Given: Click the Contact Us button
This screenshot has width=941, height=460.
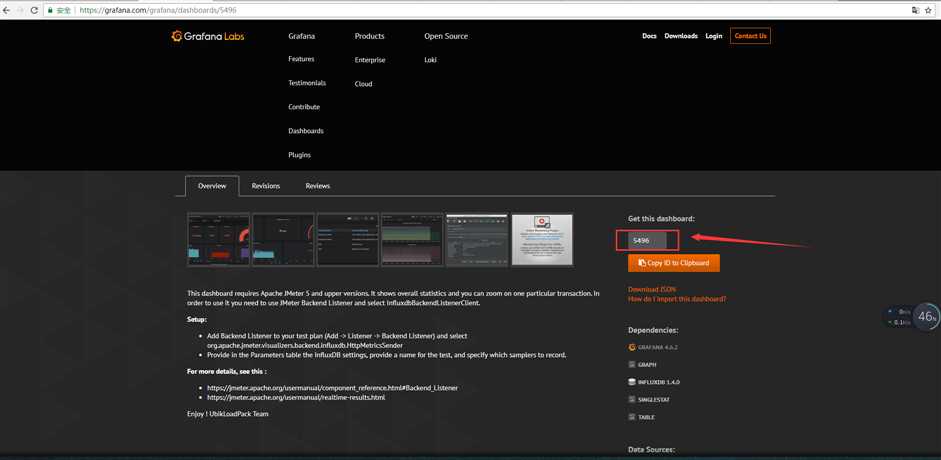Looking at the screenshot, I should tap(750, 36).
